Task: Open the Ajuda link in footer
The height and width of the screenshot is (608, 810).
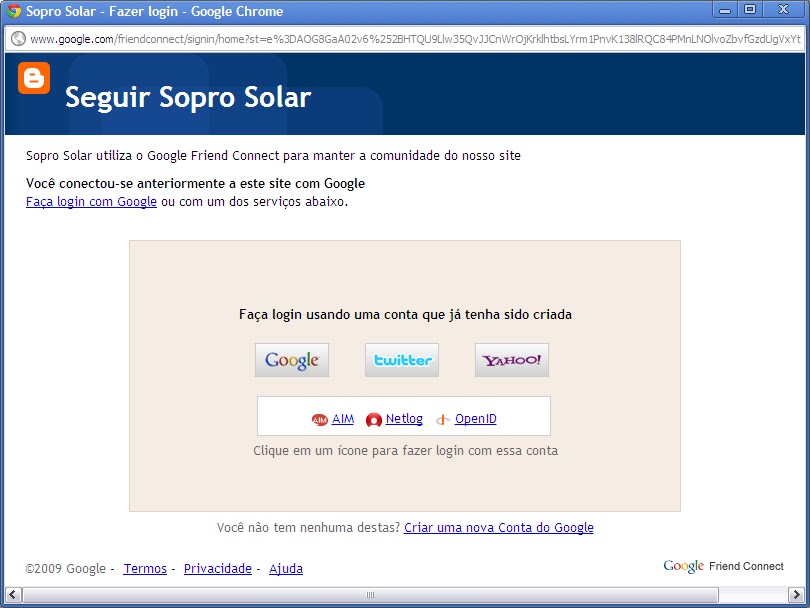Action: (286, 568)
